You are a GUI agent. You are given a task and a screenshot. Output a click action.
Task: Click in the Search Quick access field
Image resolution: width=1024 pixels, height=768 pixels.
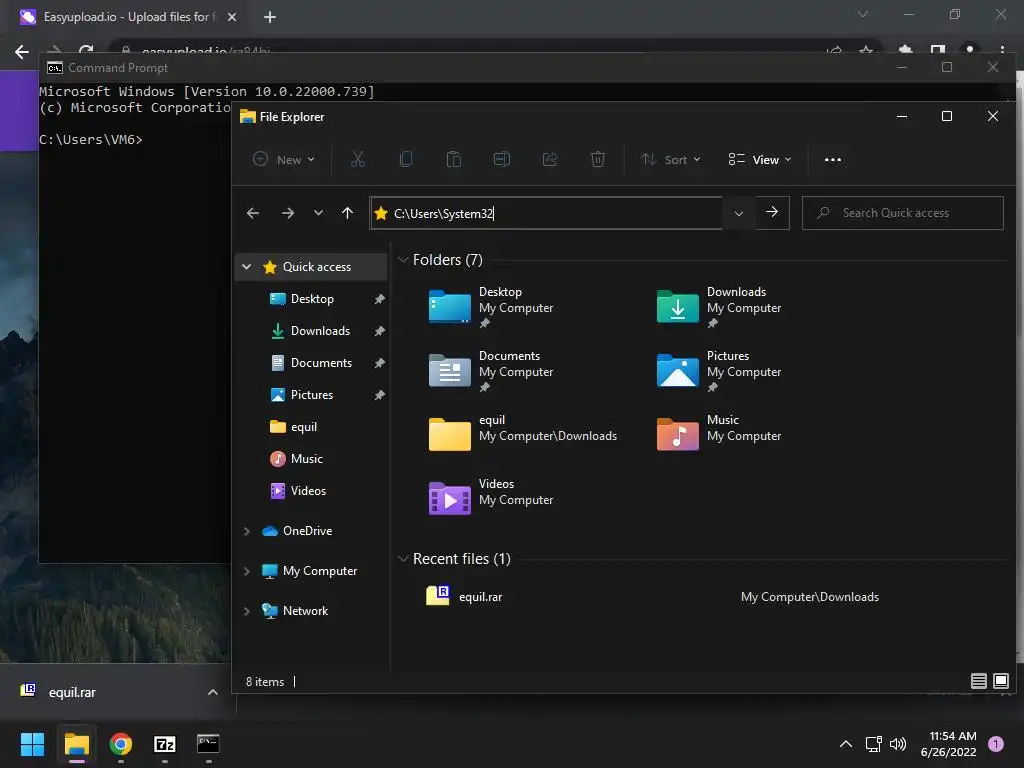tap(903, 213)
